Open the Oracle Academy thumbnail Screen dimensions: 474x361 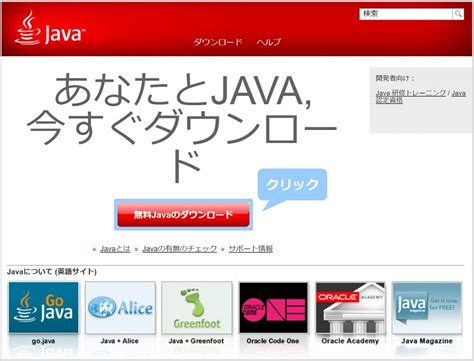(x=350, y=307)
